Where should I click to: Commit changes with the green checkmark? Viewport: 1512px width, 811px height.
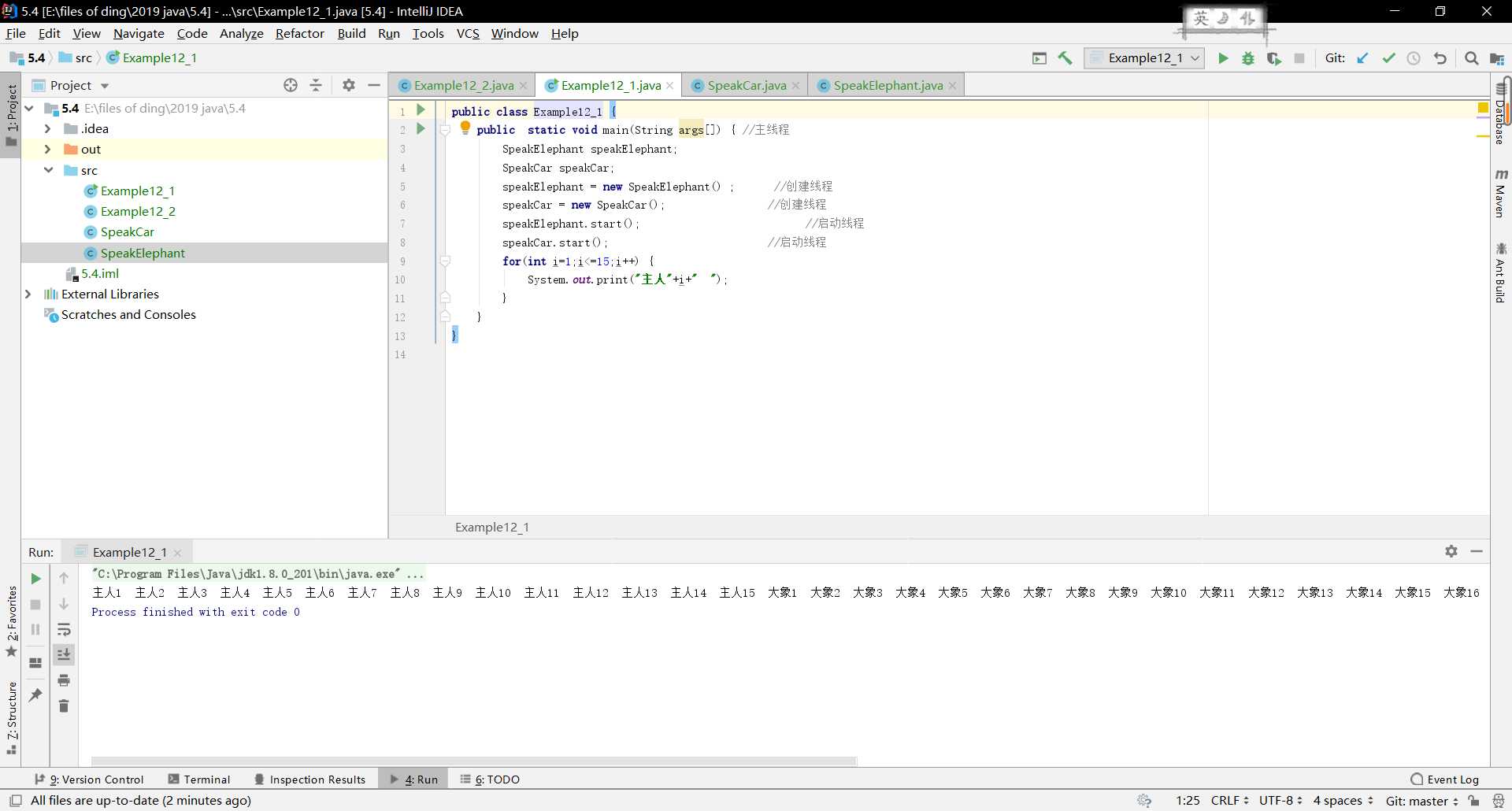click(1388, 58)
